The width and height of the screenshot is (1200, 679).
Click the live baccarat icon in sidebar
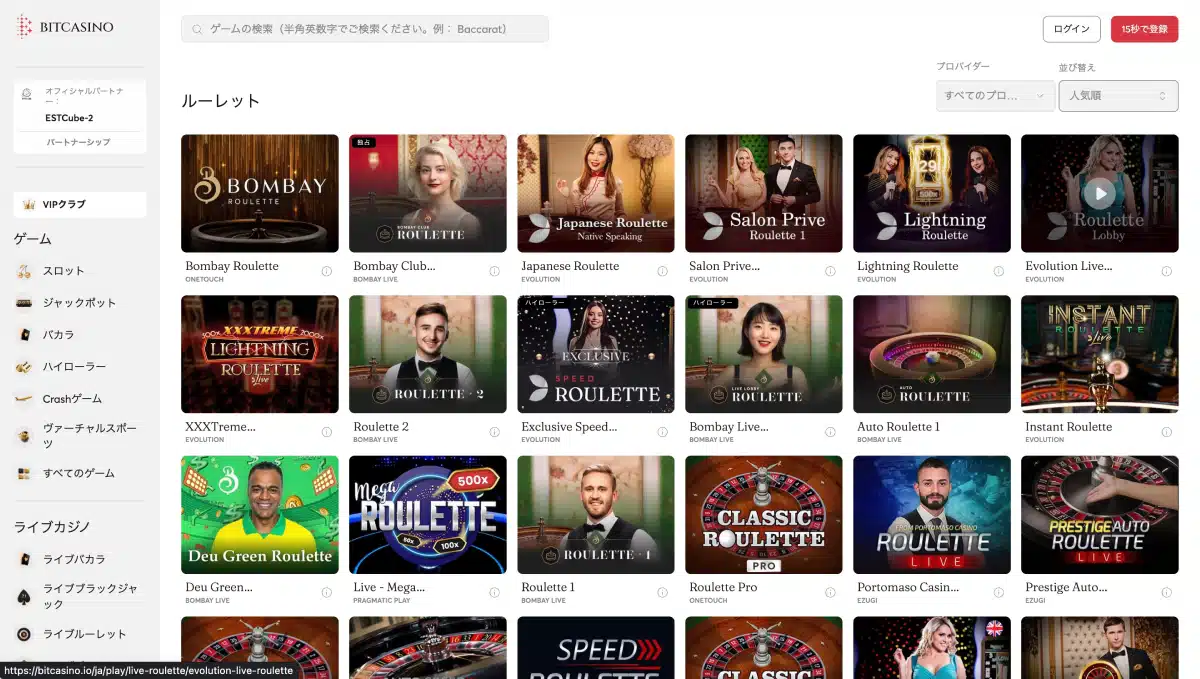(24, 560)
